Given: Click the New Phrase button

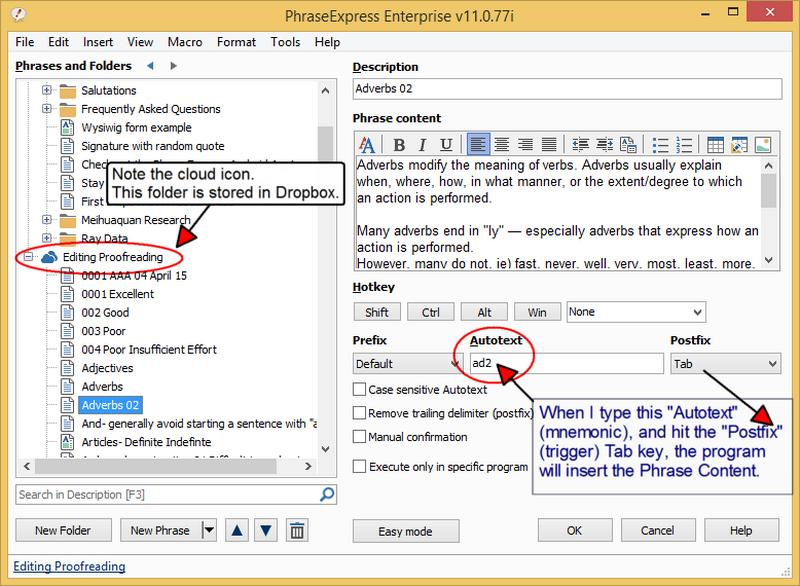Looking at the screenshot, I should click(x=160, y=530).
